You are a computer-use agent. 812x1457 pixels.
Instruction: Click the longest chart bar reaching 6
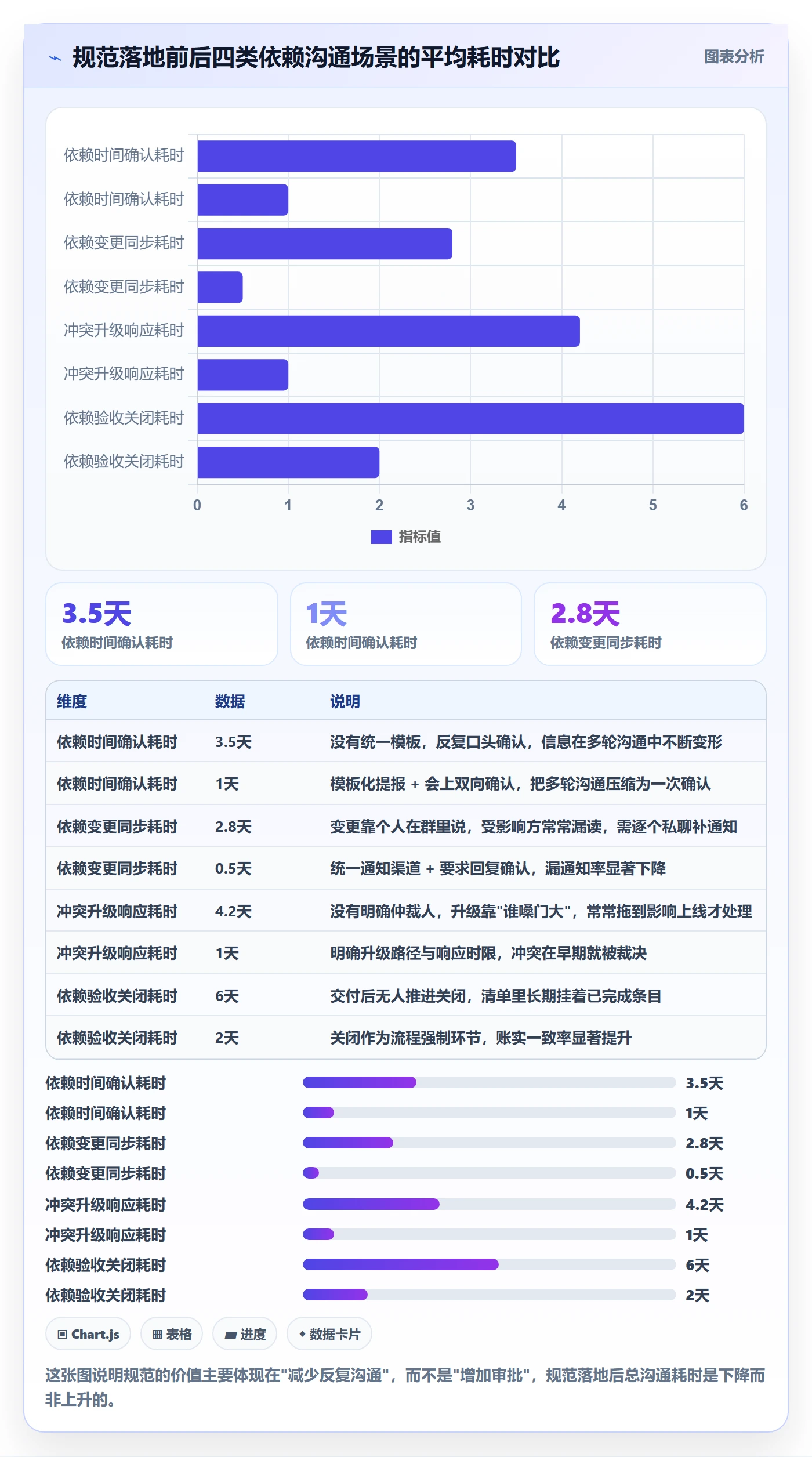470,419
